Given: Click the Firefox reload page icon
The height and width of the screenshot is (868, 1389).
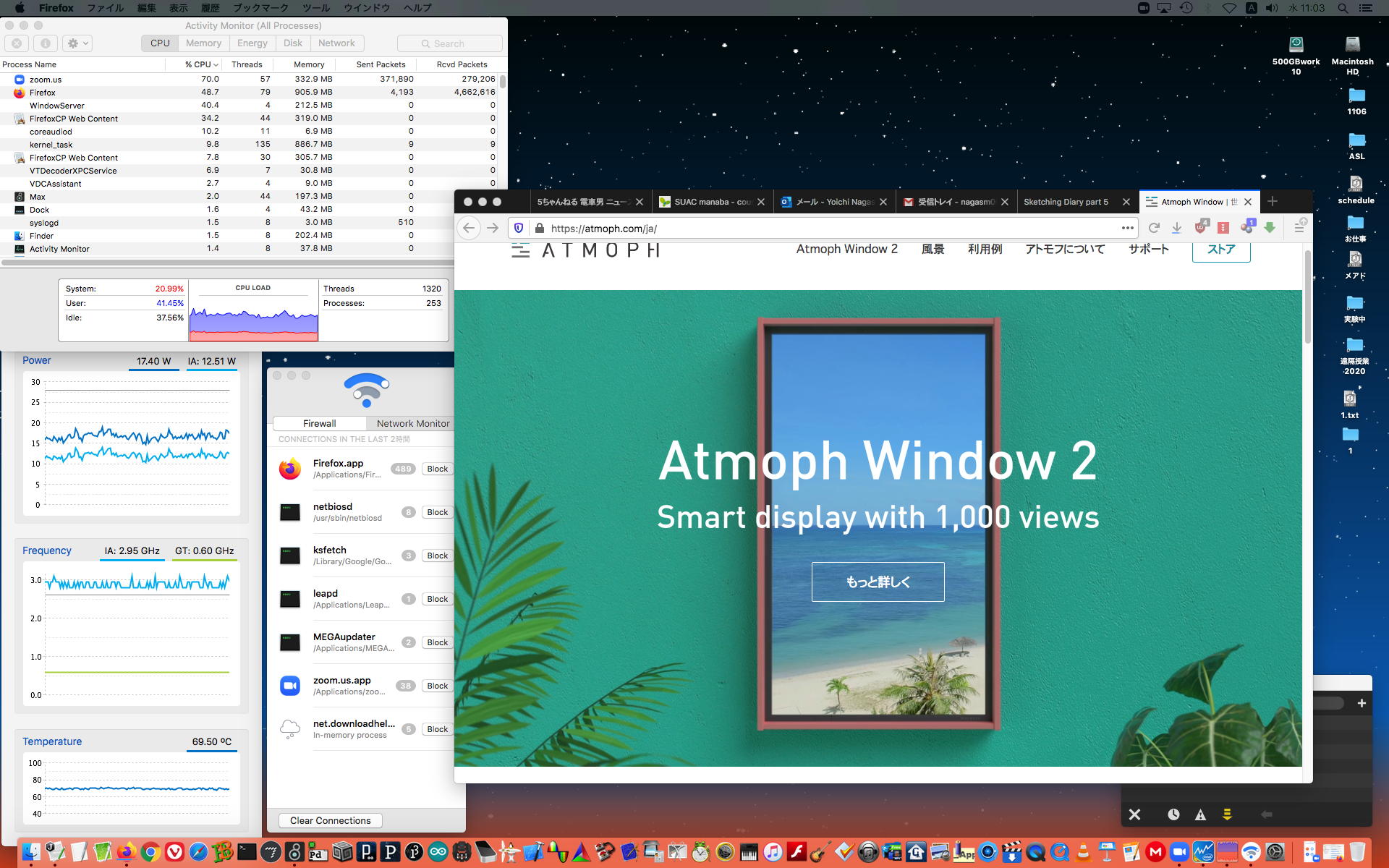Looking at the screenshot, I should [1154, 228].
